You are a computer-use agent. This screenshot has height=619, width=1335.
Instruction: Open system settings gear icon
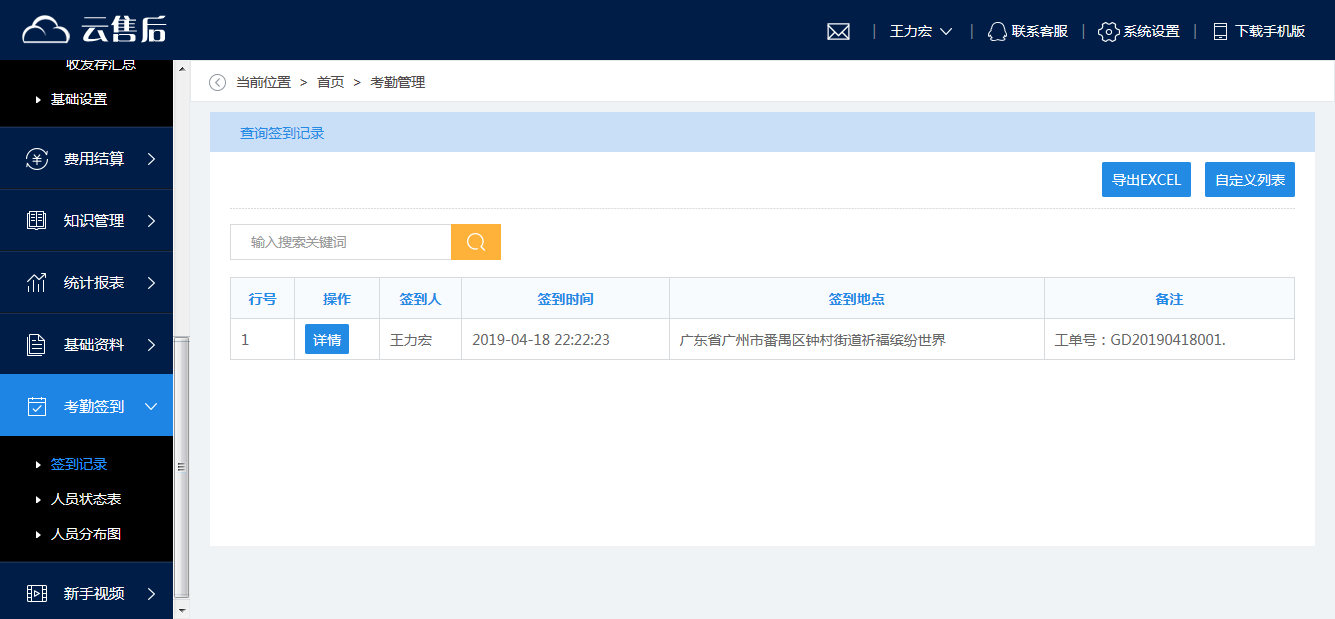1108,31
